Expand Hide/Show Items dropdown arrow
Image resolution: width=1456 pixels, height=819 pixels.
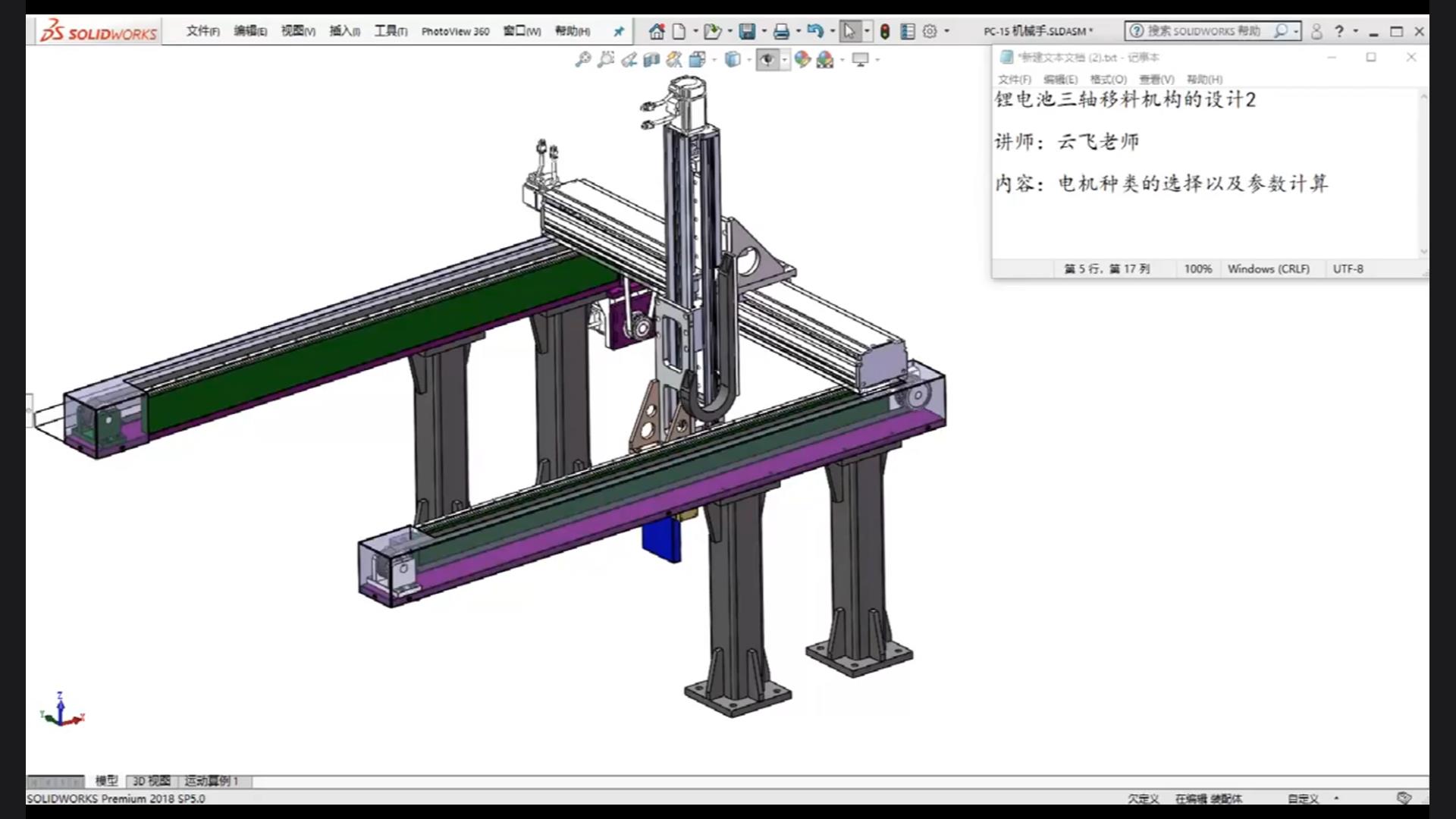point(784,59)
